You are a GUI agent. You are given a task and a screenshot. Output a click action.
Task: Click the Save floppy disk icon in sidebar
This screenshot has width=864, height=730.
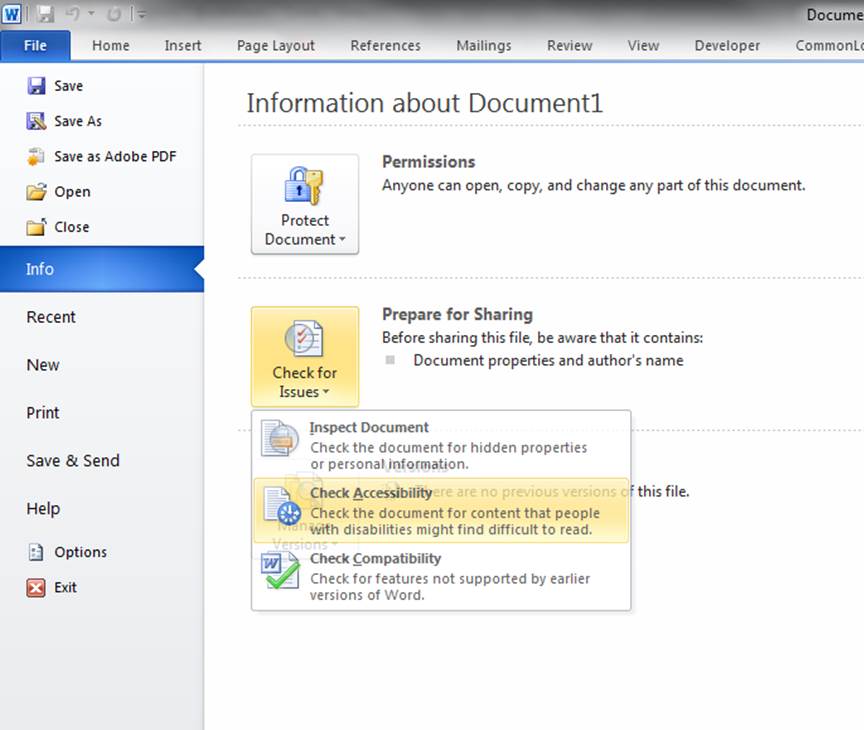[x=36, y=86]
